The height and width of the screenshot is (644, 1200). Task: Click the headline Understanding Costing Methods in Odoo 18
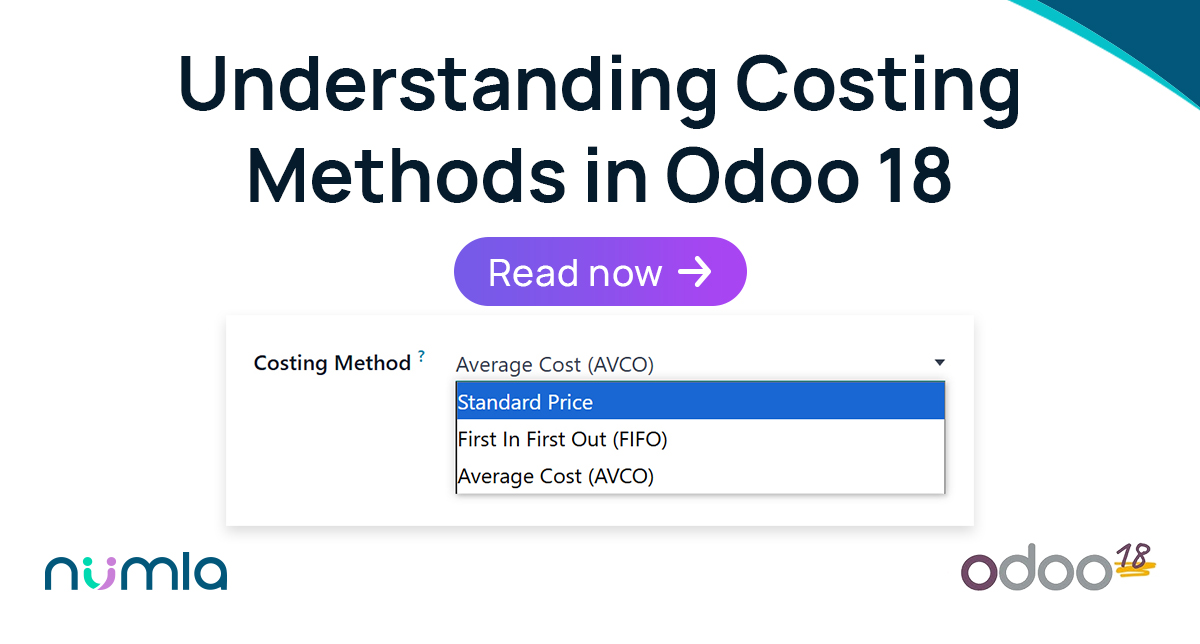pyautogui.click(x=600, y=130)
